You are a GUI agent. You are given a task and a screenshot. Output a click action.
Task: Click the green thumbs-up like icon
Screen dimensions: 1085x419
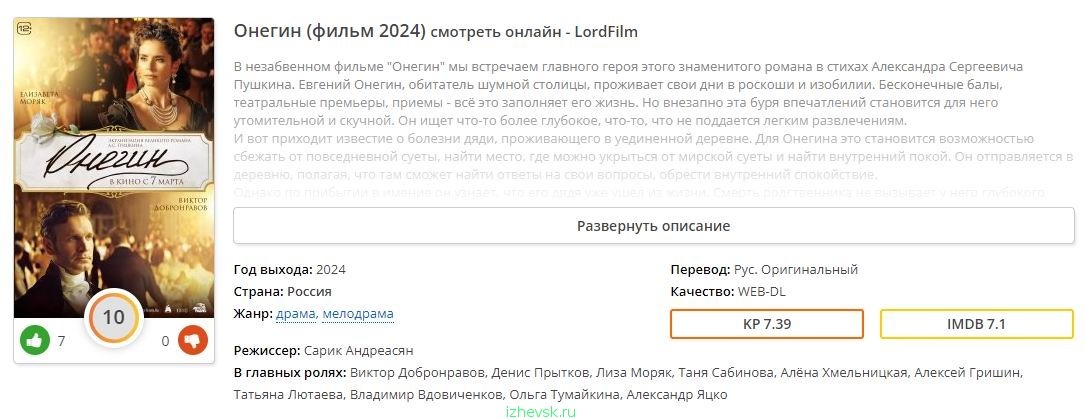[x=35, y=340]
